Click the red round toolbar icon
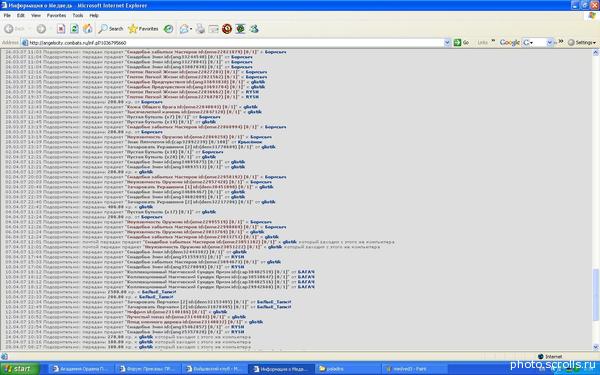 (227, 29)
